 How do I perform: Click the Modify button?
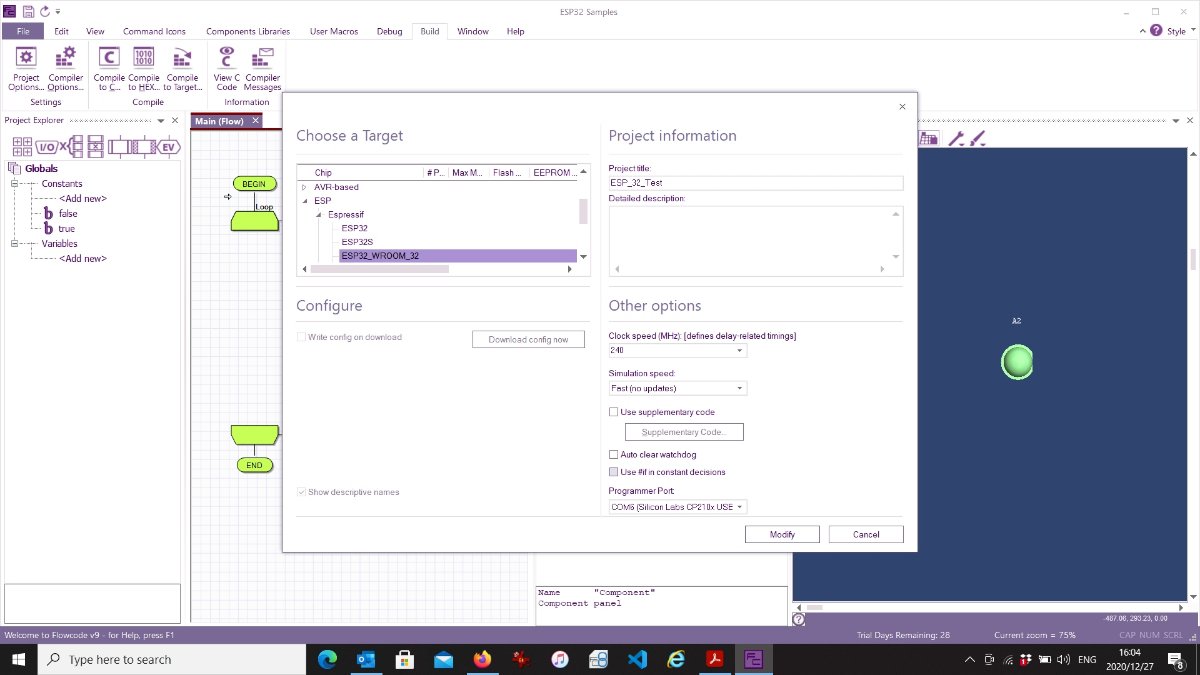(782, 534)
